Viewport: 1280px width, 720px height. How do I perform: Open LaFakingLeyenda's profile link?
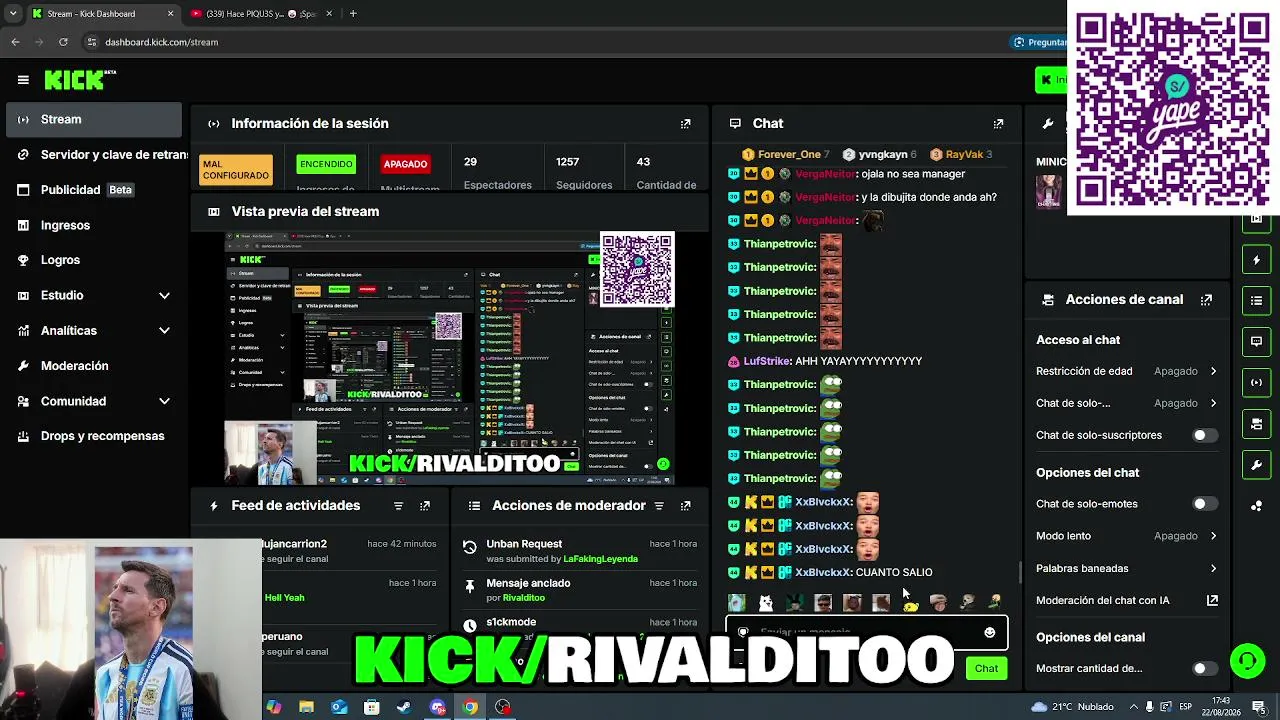pos(600,559)
